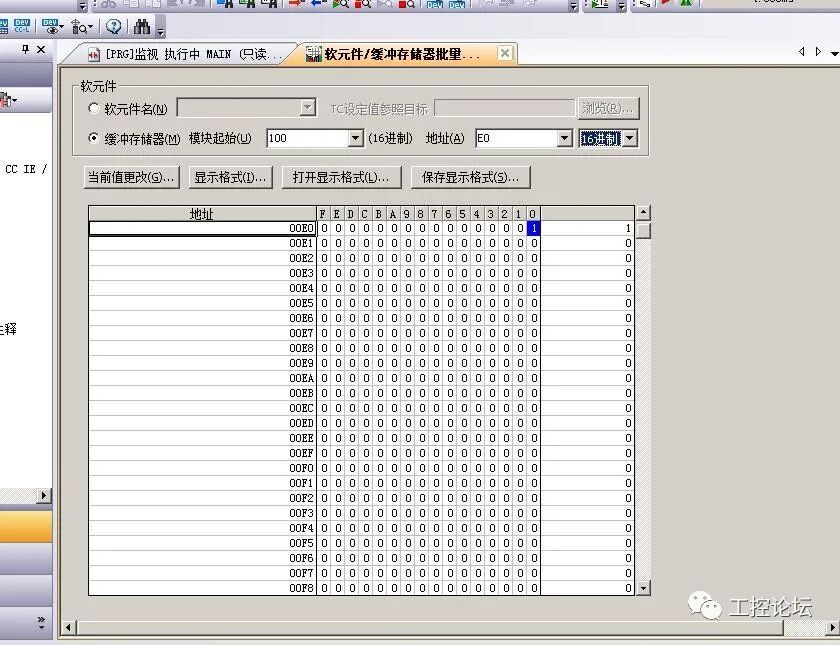
Task: Close the 软元件/缓冲存储器批量 tab
Action: 505,53
